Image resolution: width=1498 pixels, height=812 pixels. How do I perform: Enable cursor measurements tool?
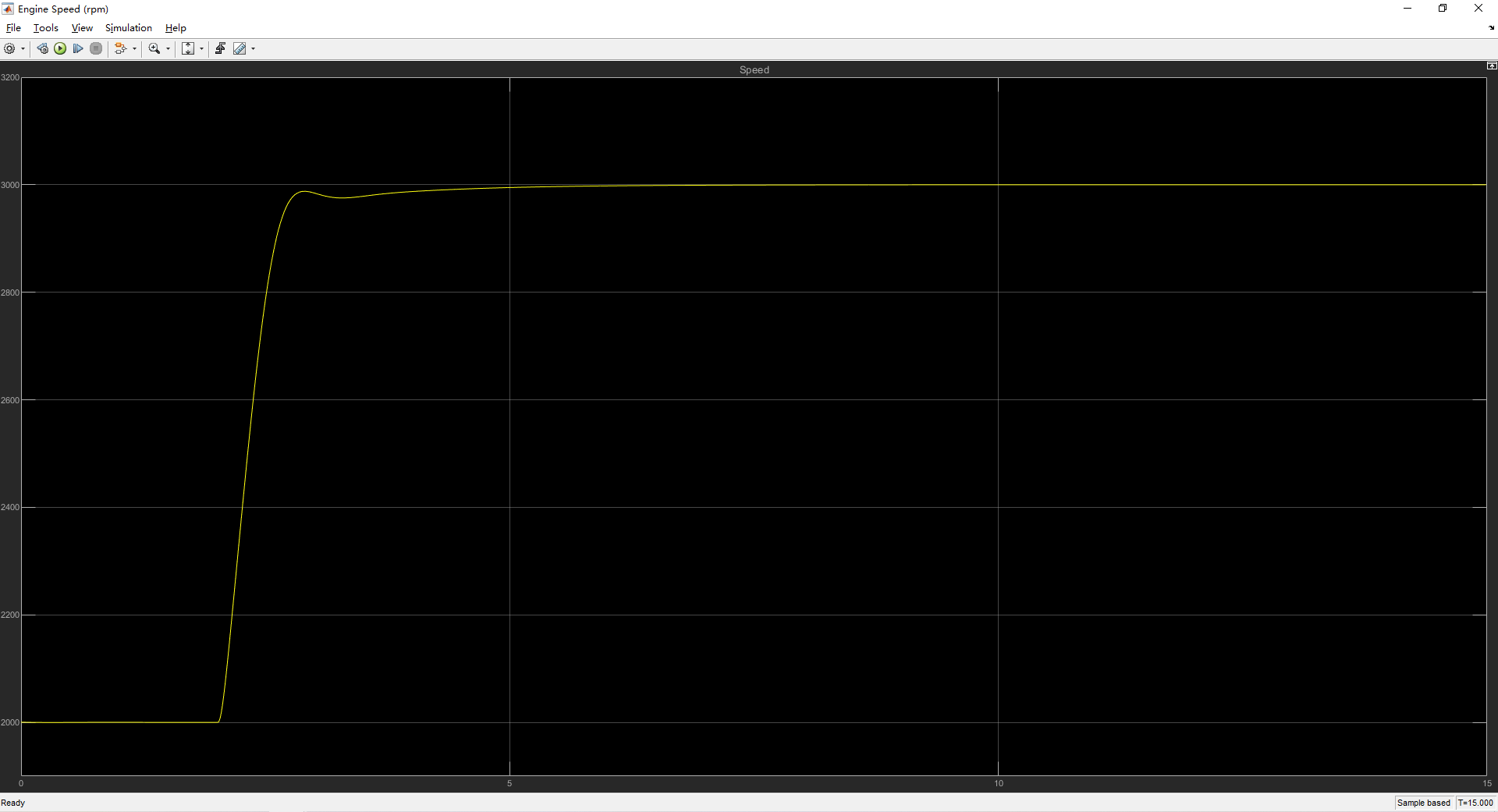point(240,48)
